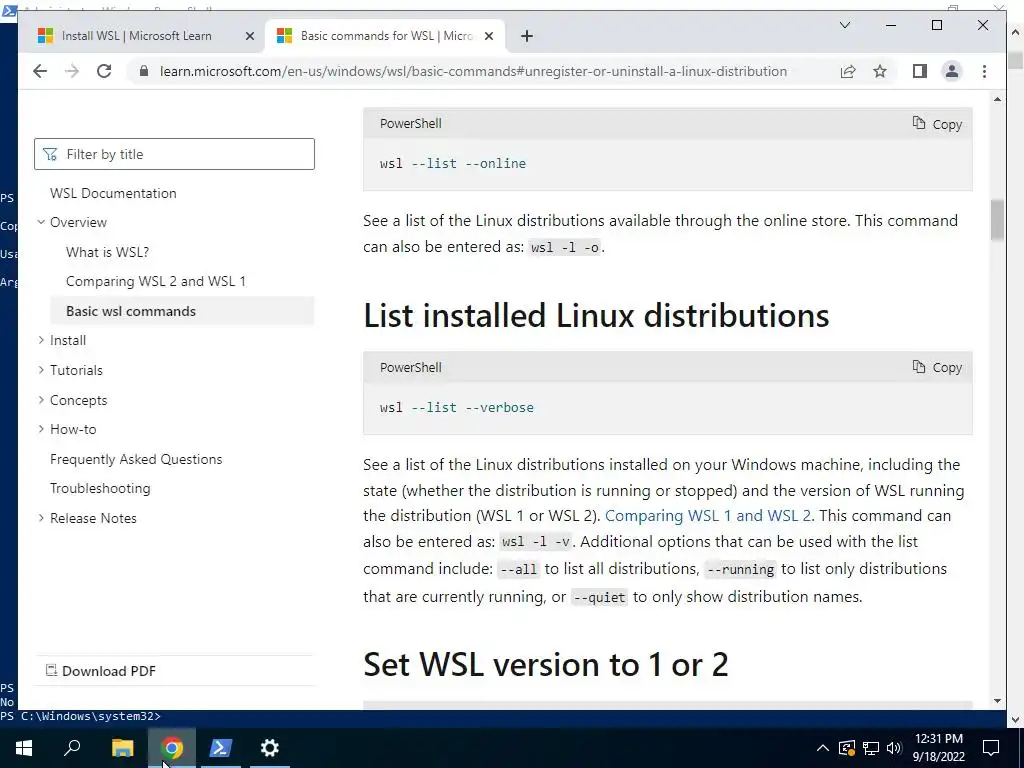Screen dimensions: 1024x768
Task: Click the Chrome taskbar icon
Action: coord(172,748)
